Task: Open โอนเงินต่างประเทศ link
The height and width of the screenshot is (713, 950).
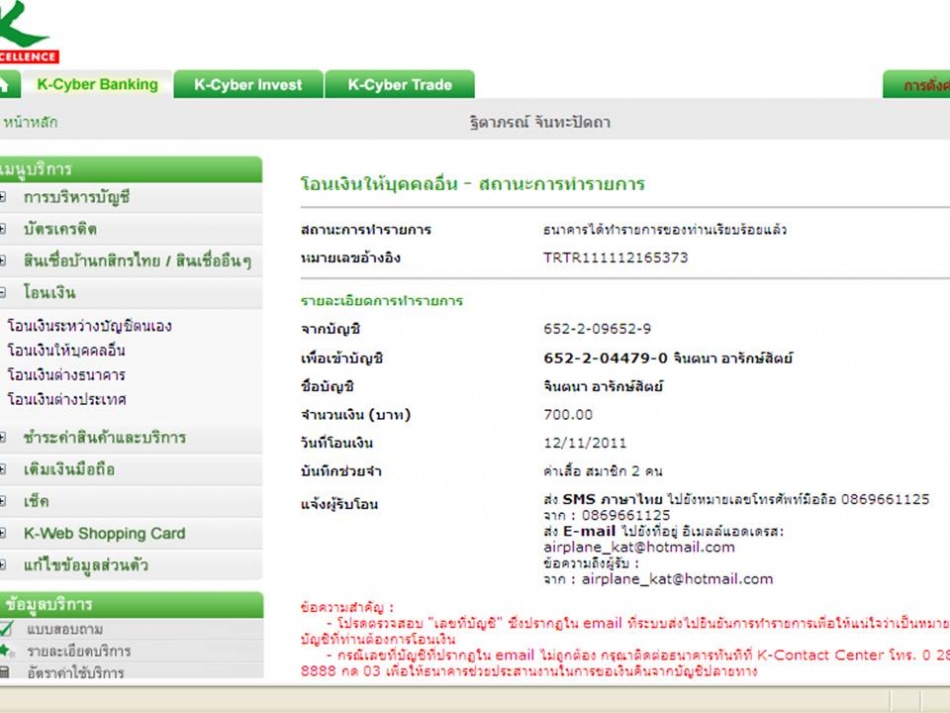Action: 66,400
